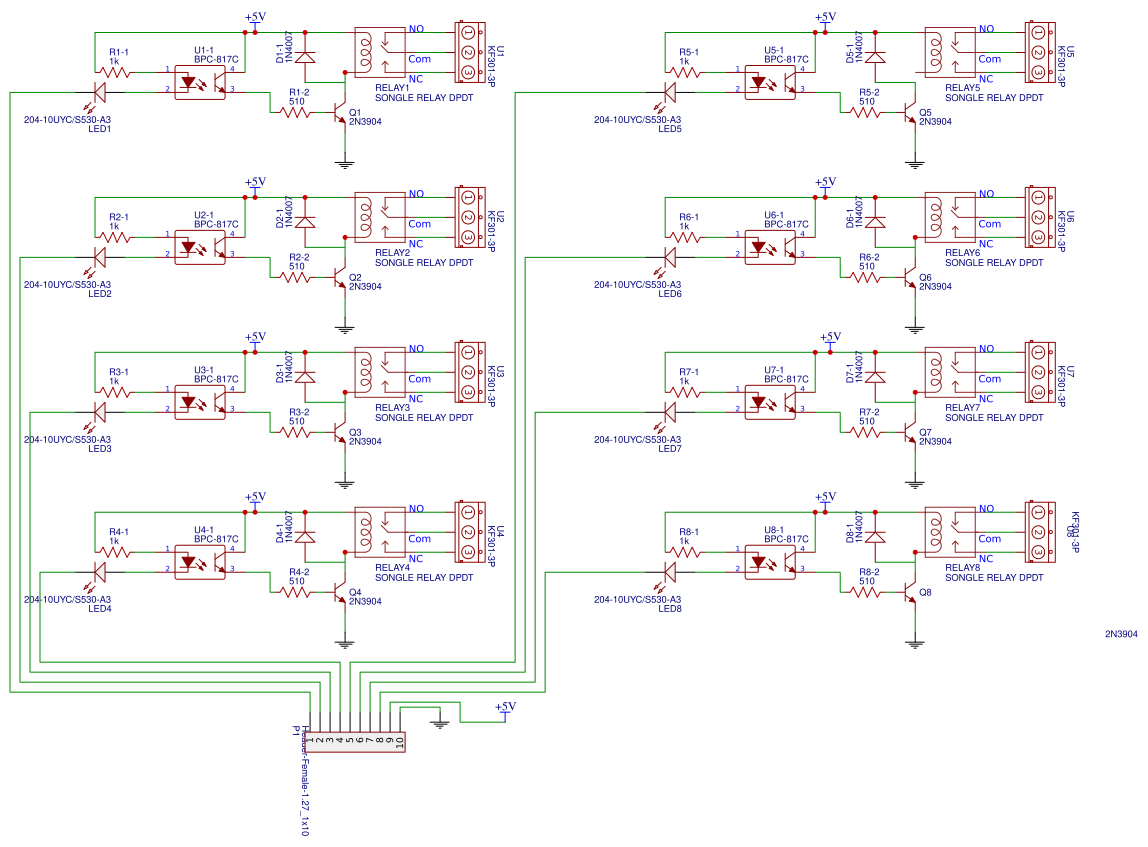Click the ground symbol beside header P1
This screenshot has height=847, width=1148.
438,722
